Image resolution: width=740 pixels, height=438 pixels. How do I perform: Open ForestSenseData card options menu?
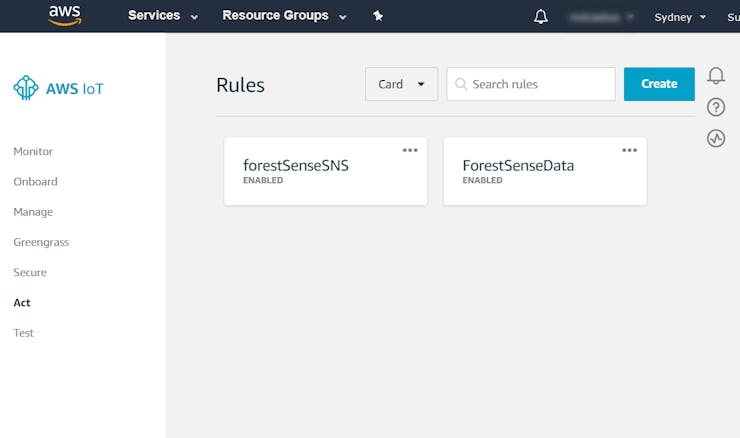[630, 150]
